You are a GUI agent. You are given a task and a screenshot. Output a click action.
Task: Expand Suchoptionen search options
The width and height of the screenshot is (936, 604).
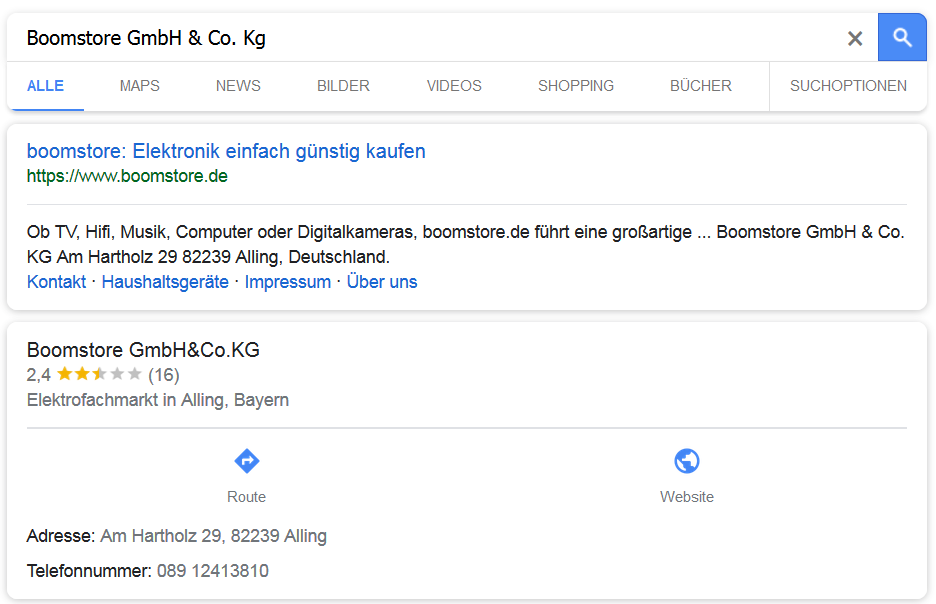pyautogui.click(x=848, y=86)
